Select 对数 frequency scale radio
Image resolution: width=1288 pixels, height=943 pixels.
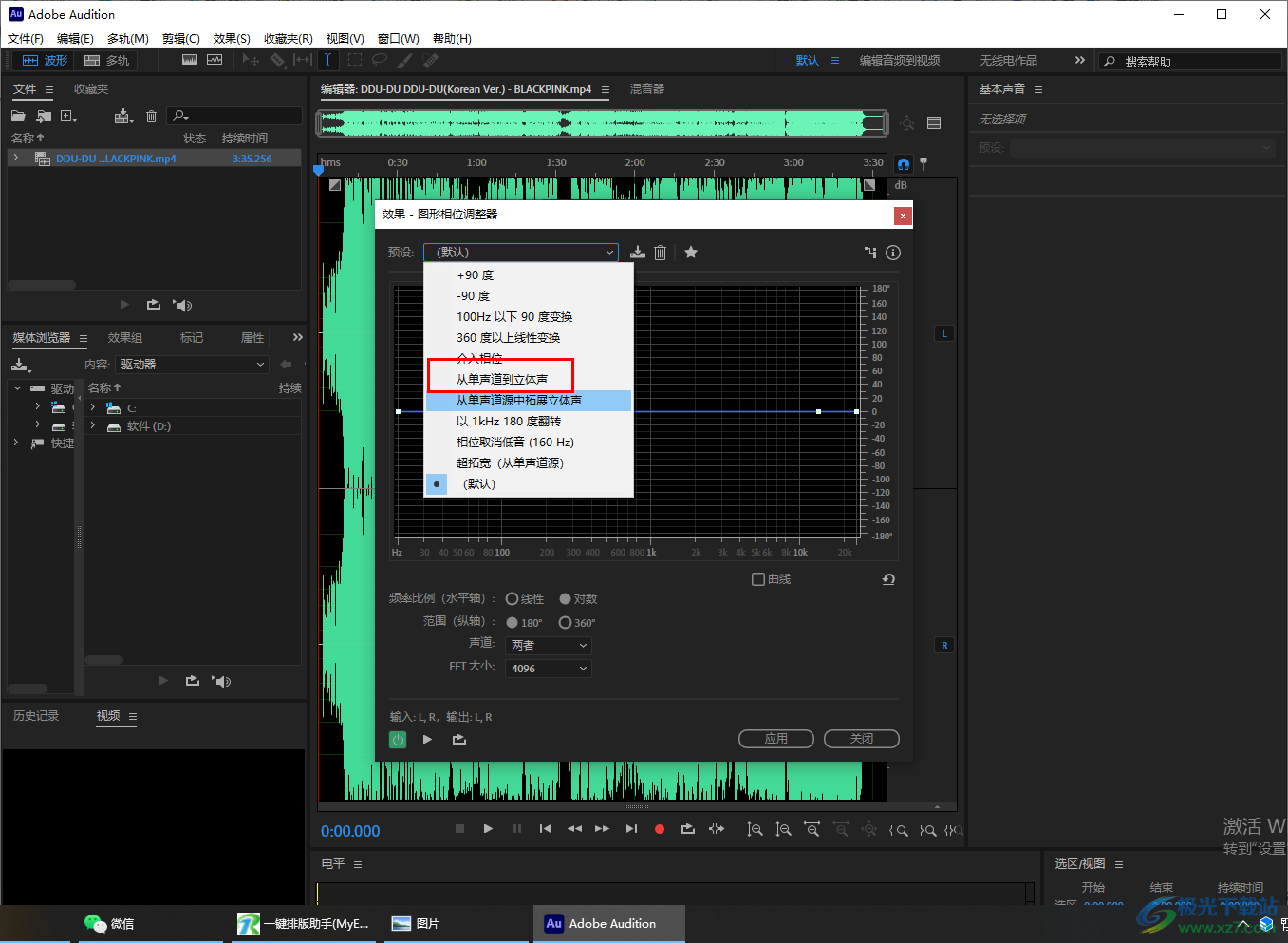coord(566,599)
